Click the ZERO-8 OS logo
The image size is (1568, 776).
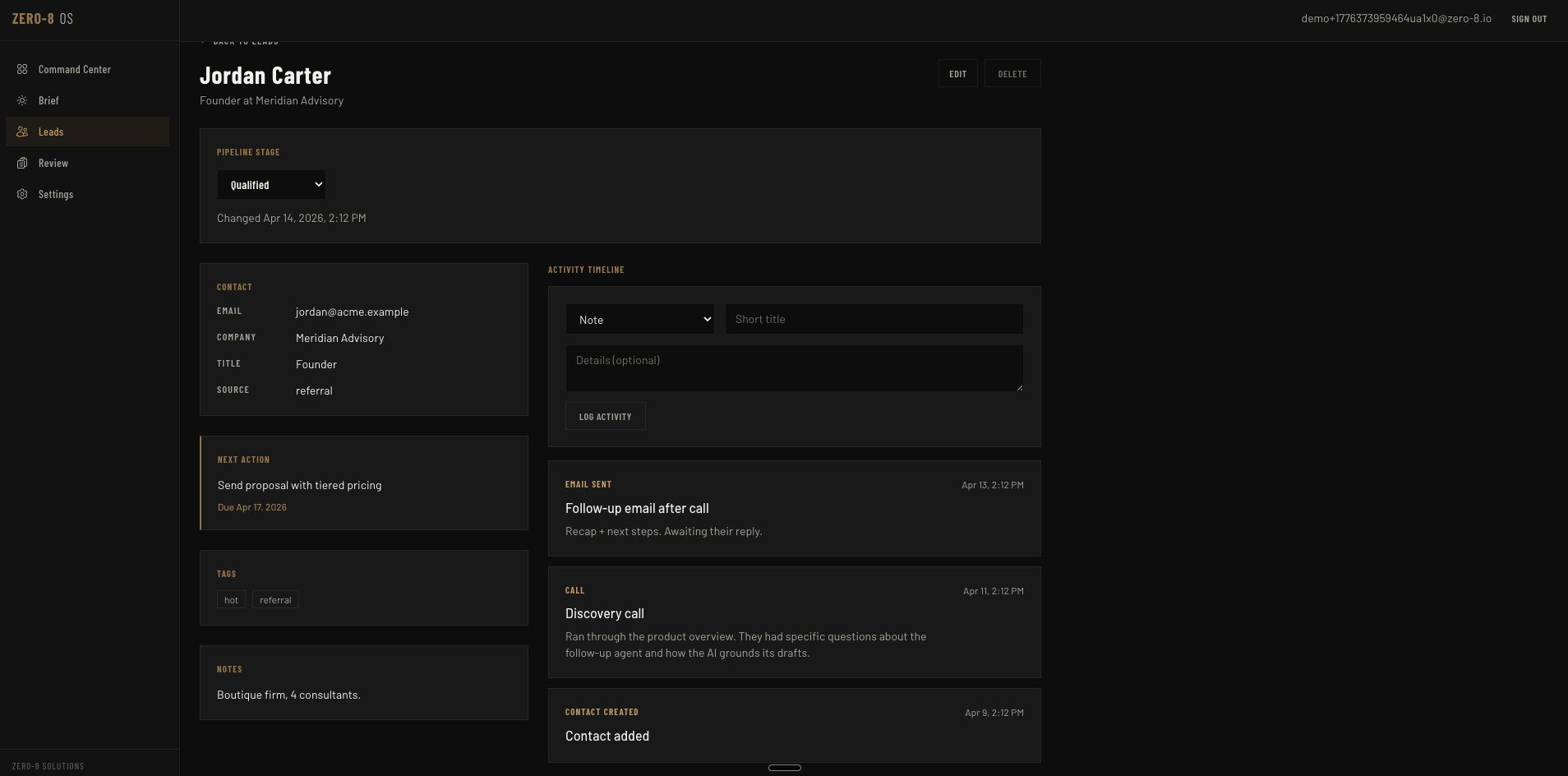43,17
